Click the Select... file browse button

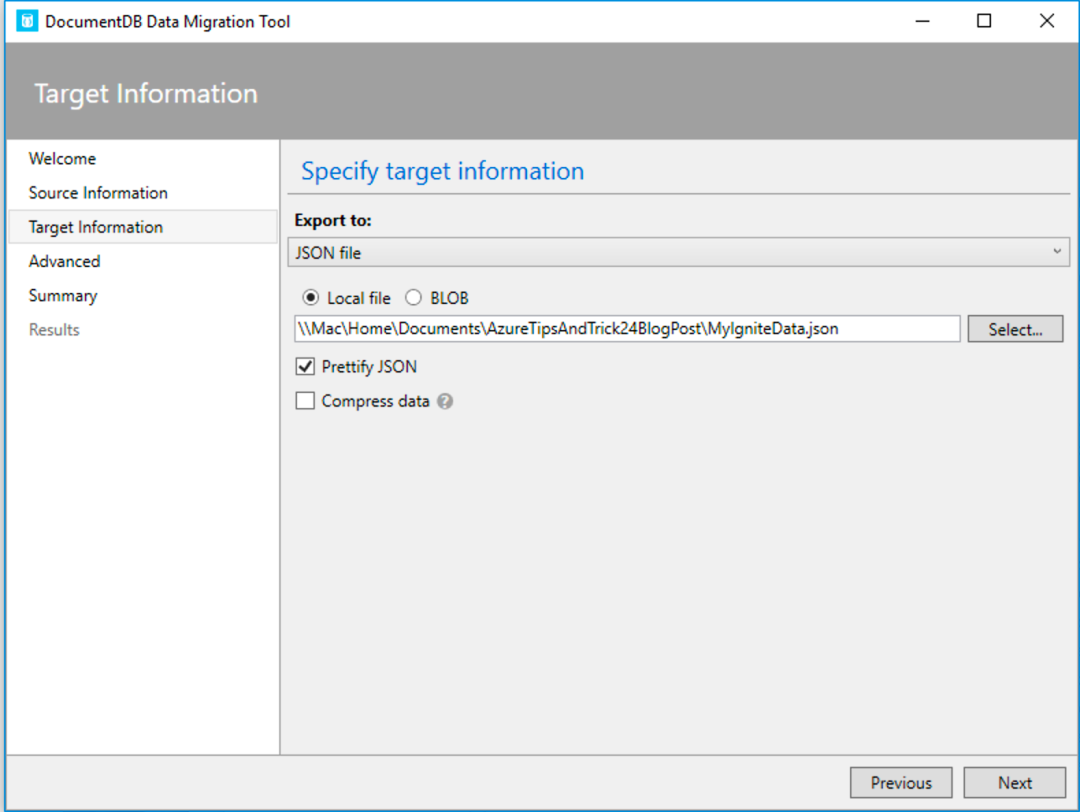[x=1015, y=329]
